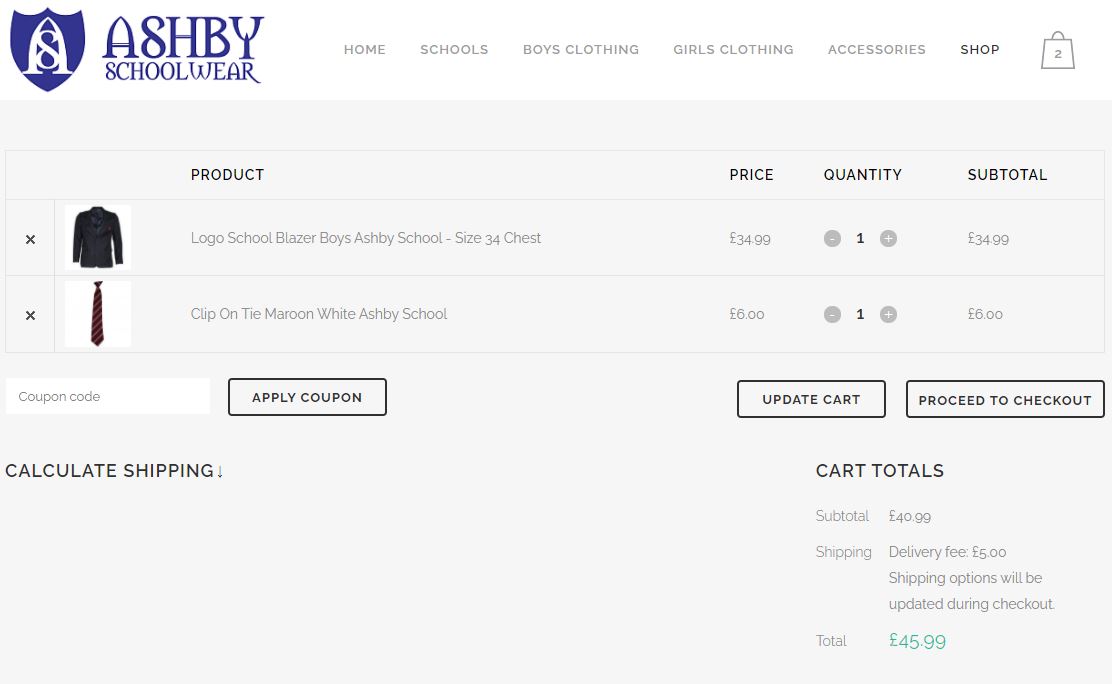Focus the Coupon code input field
The width and height of the screenshot is (1112, 684).
click(x=108, y=396)
